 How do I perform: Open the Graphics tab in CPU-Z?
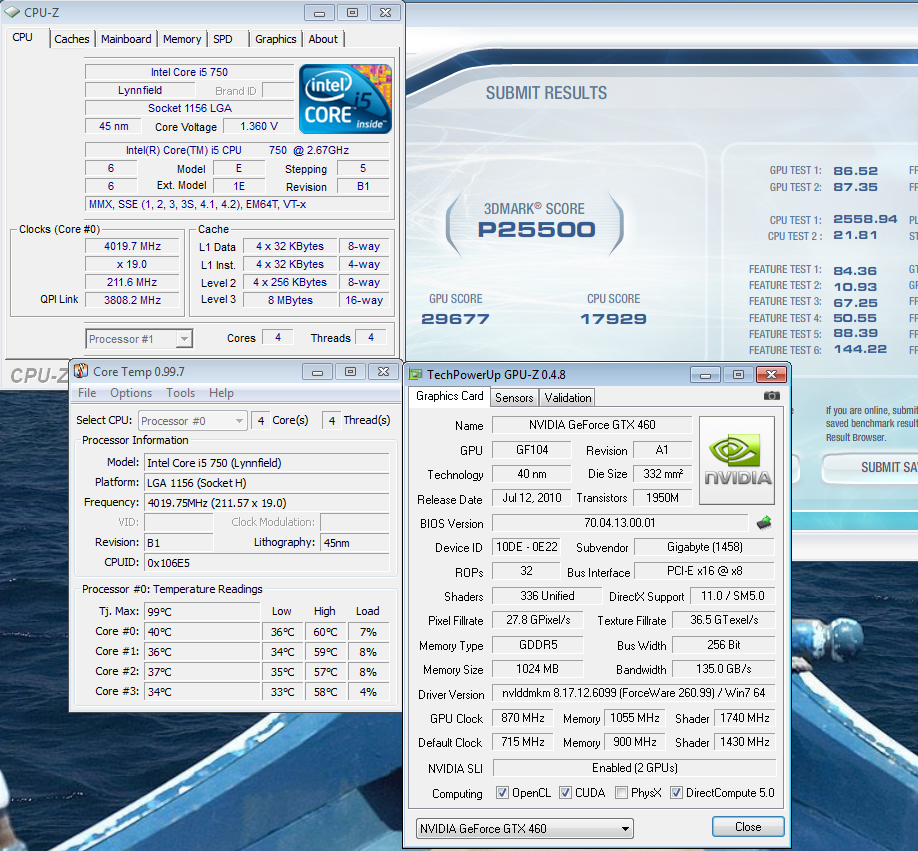276,39
